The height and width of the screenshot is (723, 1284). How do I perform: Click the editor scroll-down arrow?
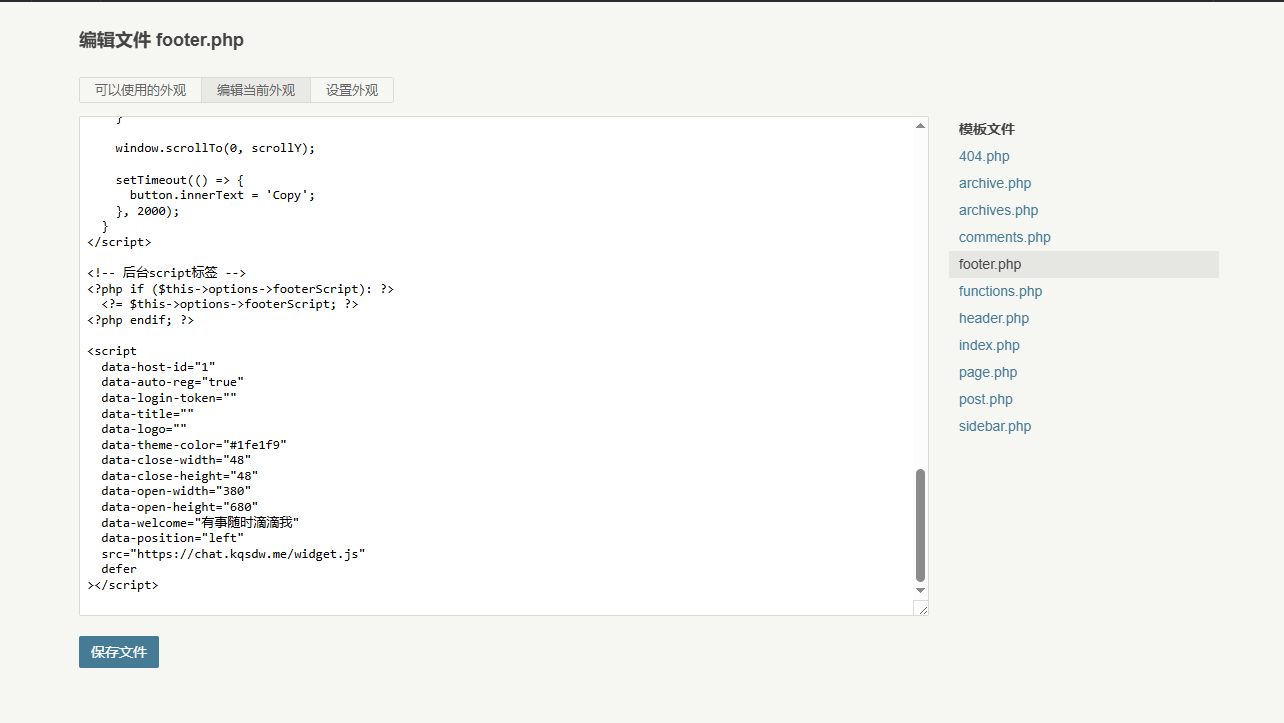pyautogui.click(x=920, y=590)
